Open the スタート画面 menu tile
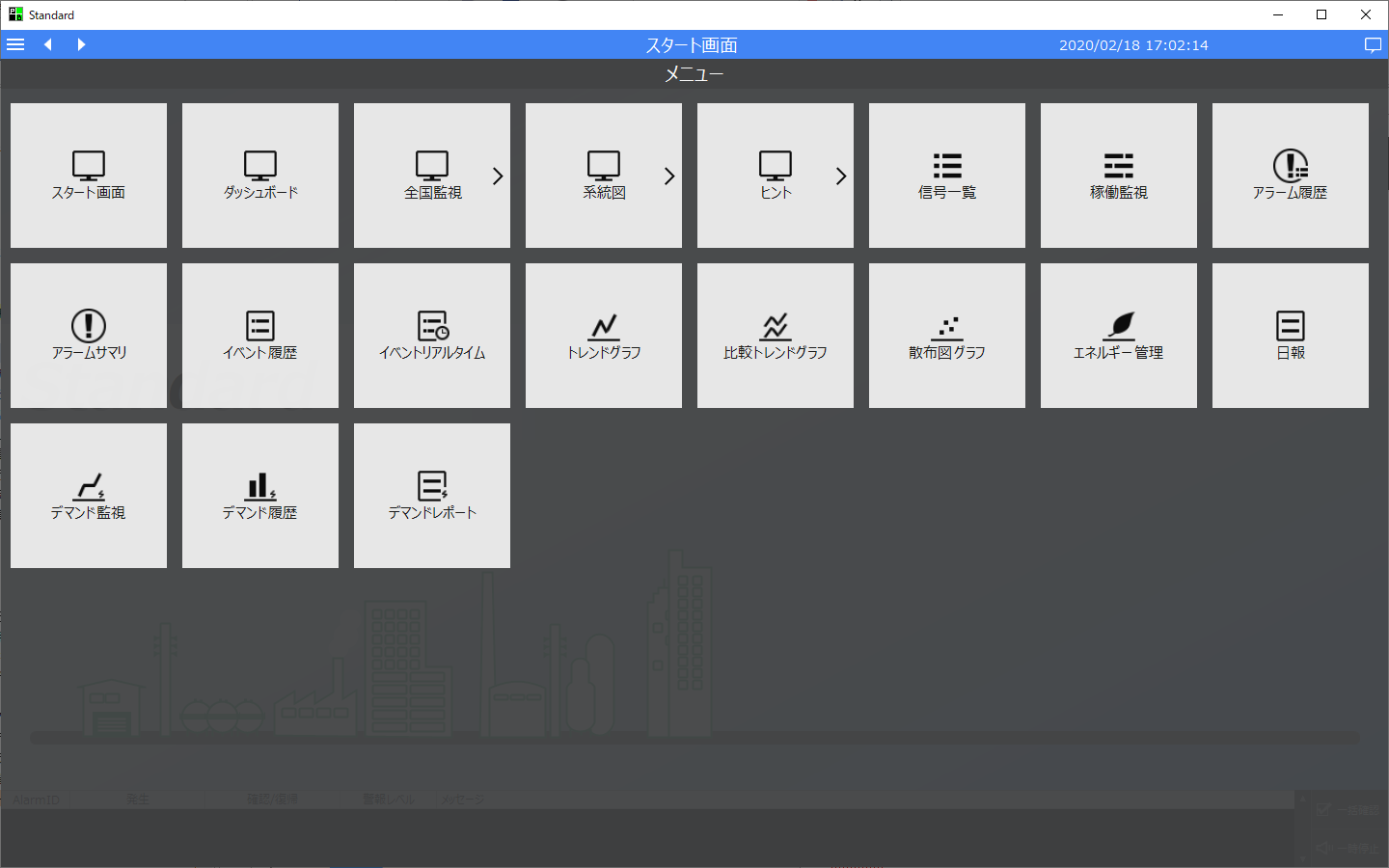The image size is (1389, 868). [x=89, y=176]
